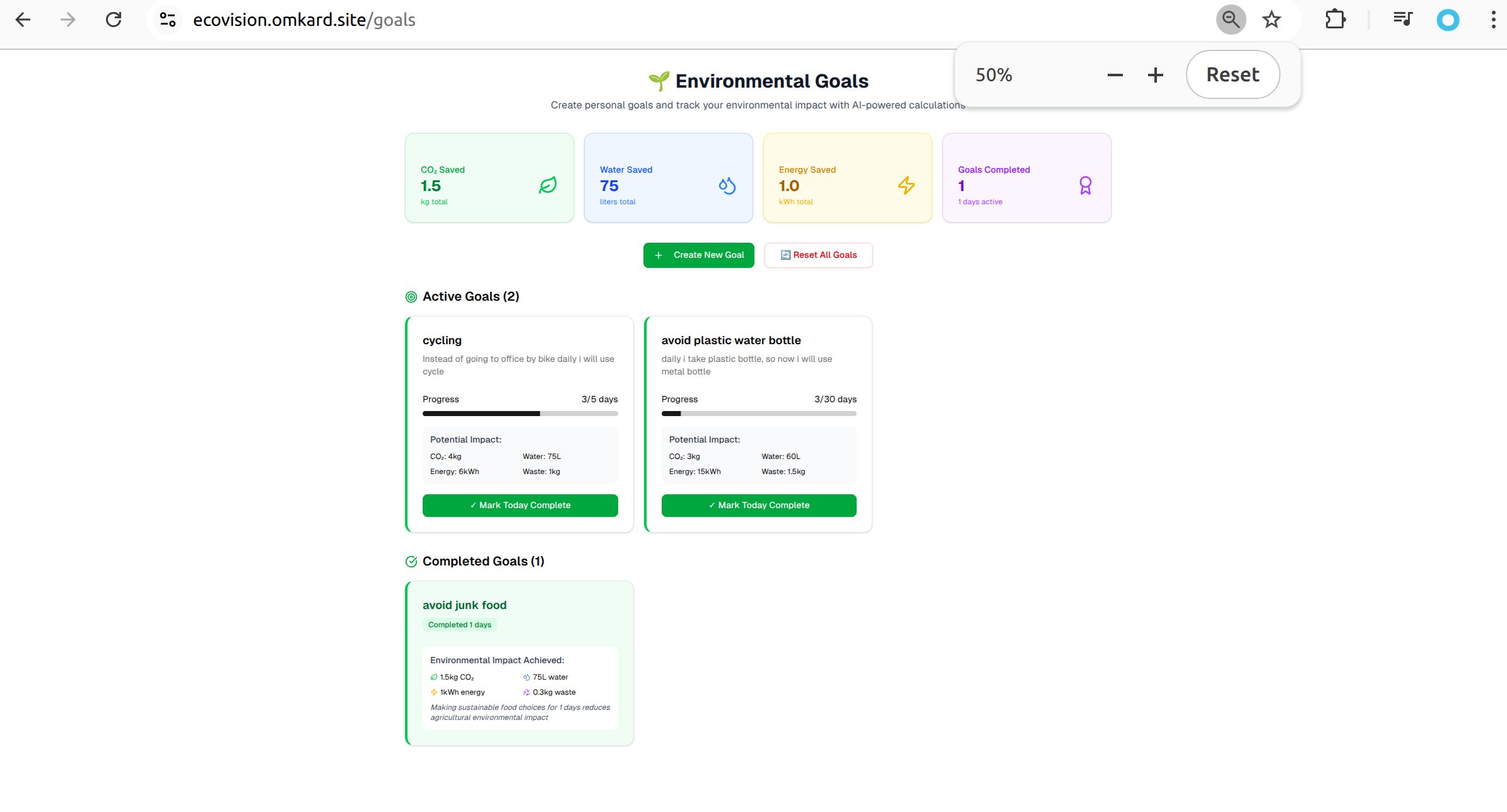This screenshot has height=812, width=1507.
Task: Mark today complete for avoid plastic water bottle
Action: point(758,506)
